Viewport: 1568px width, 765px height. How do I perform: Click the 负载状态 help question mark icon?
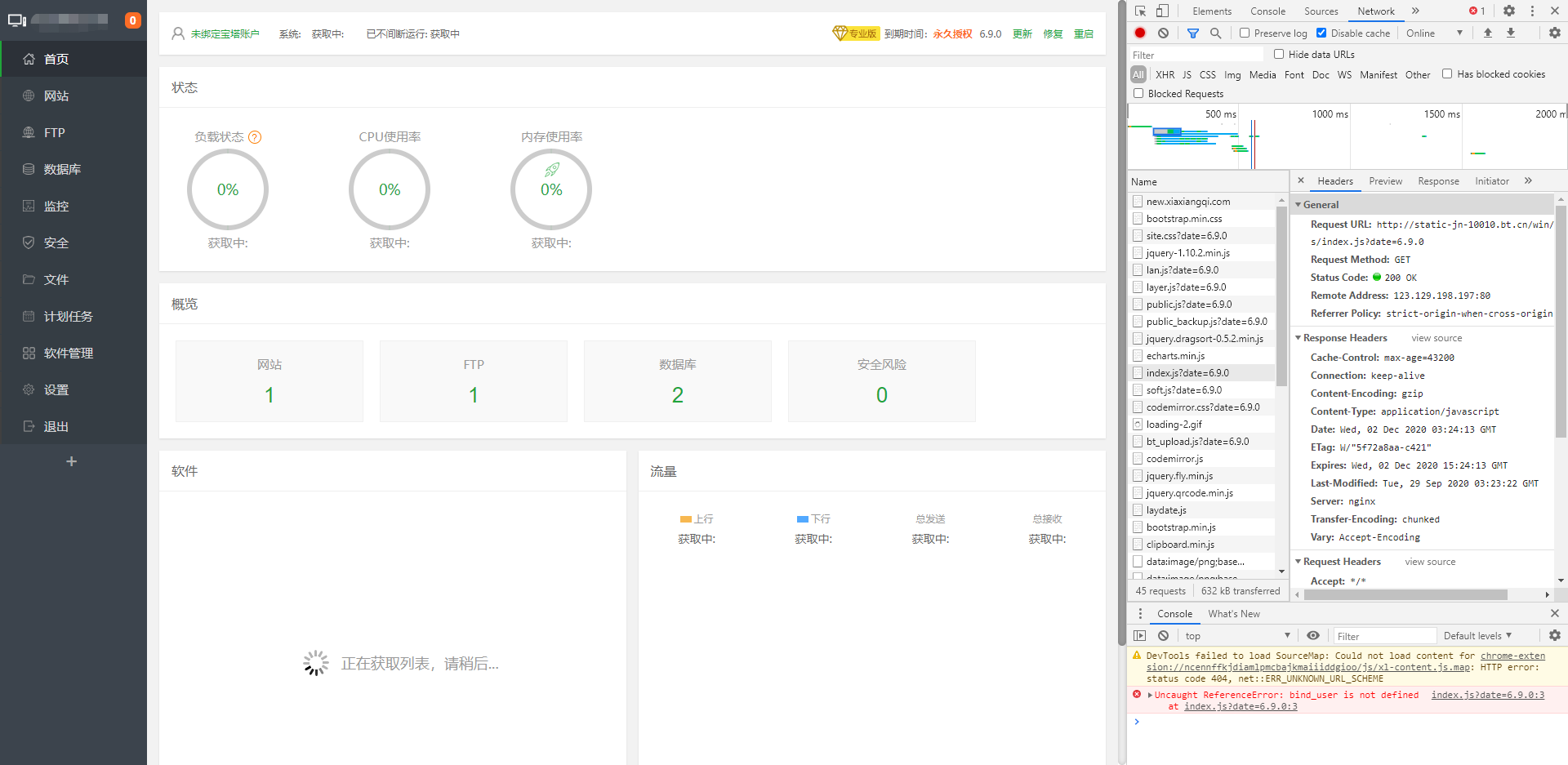point(255,137)
